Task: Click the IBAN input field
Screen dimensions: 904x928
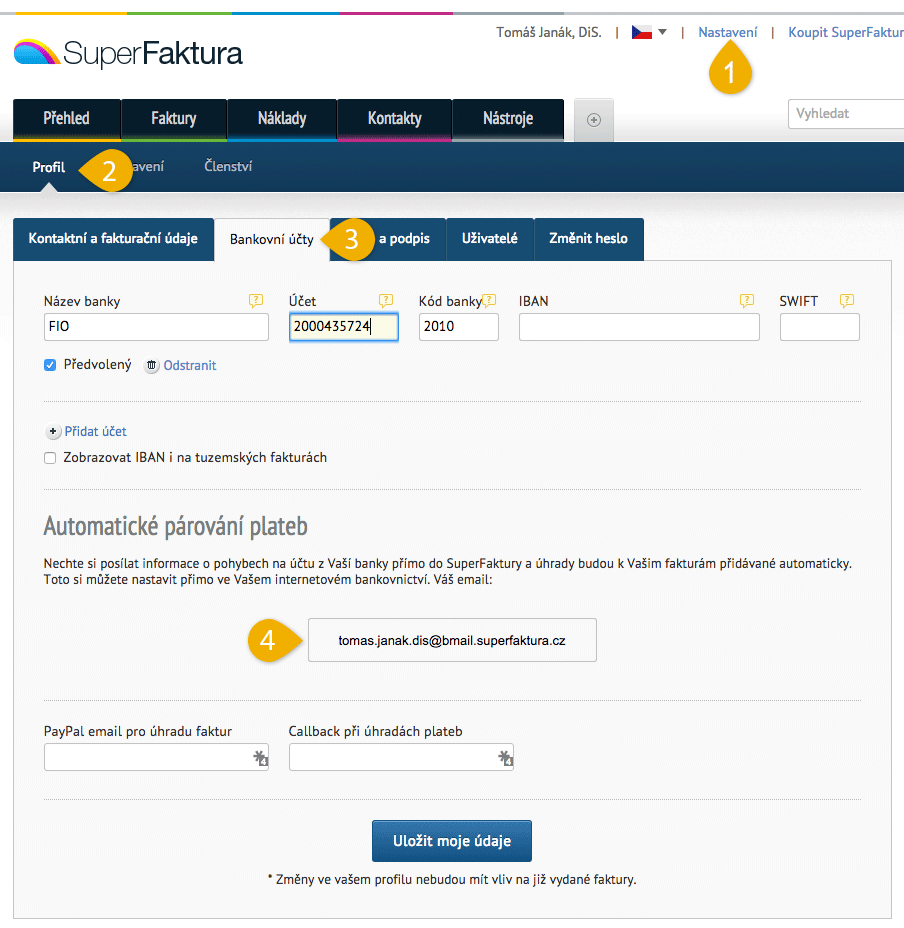Action: coord(639,327)
